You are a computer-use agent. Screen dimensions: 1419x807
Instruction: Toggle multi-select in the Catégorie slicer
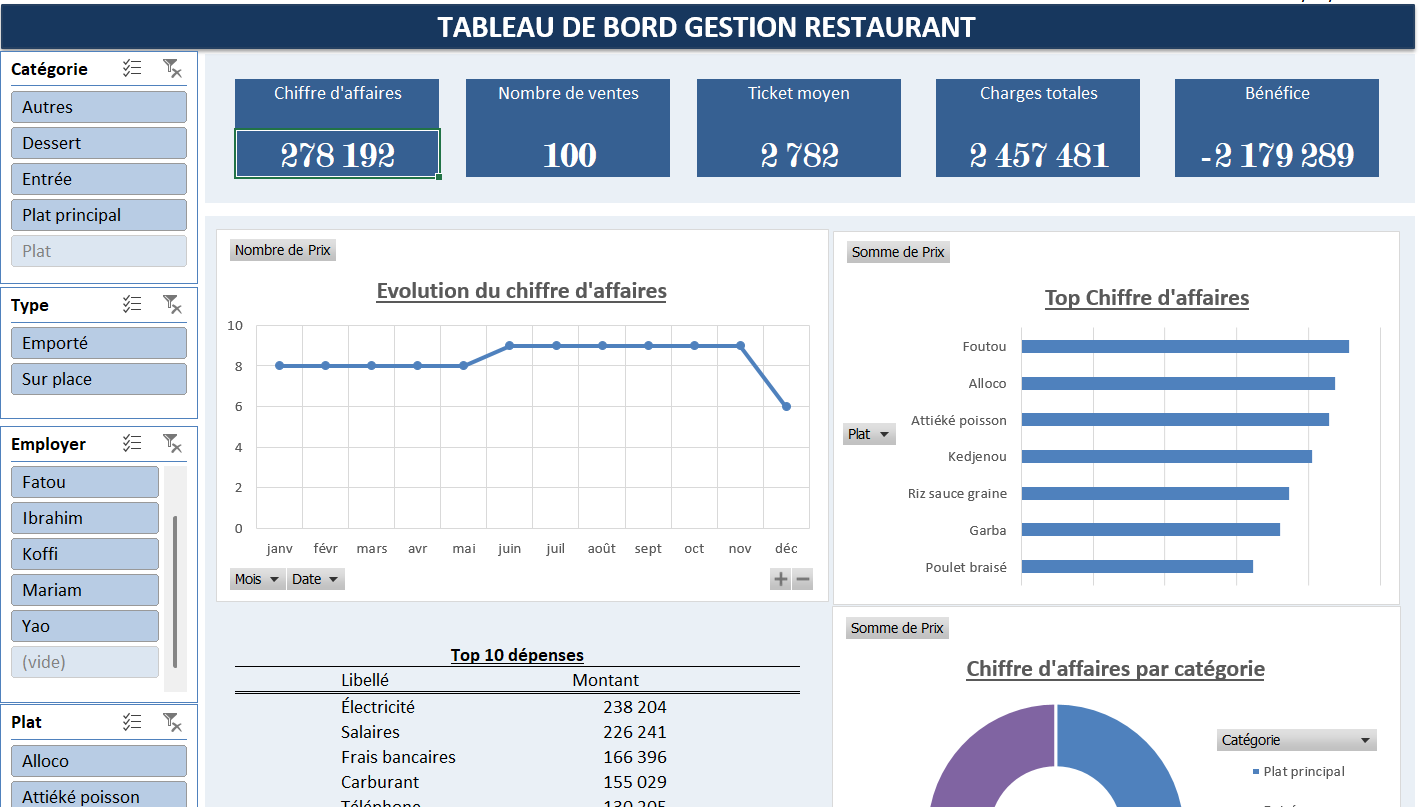coord(133,68)
